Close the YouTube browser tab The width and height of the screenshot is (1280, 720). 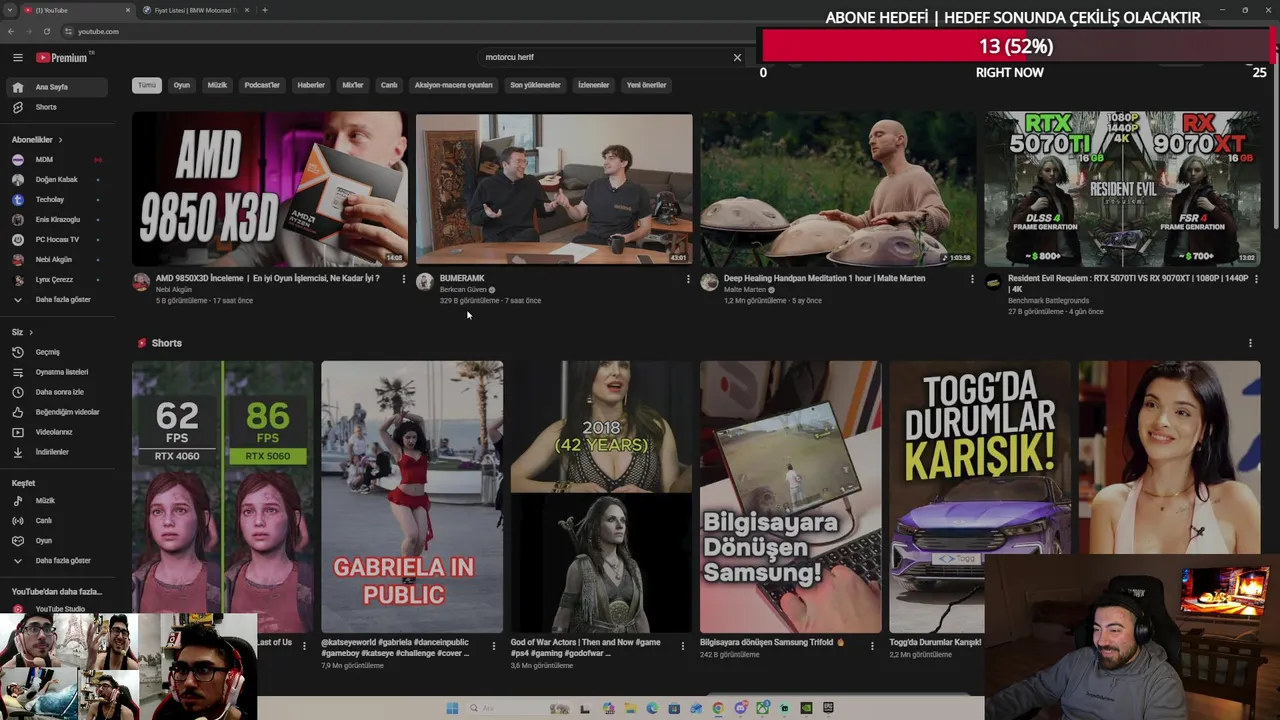[x=128, y=10]
